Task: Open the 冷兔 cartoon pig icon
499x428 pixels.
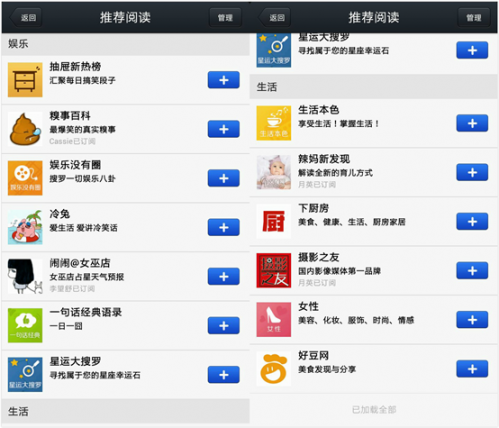Action: click(x=25, y=227)
